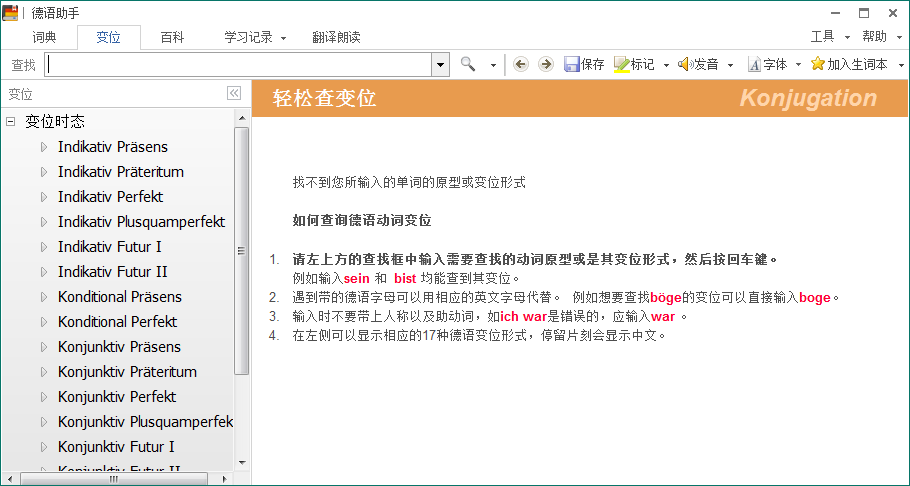Open the 工具 menu
This screenshot has width=910, height=486.
click(828, 37)
